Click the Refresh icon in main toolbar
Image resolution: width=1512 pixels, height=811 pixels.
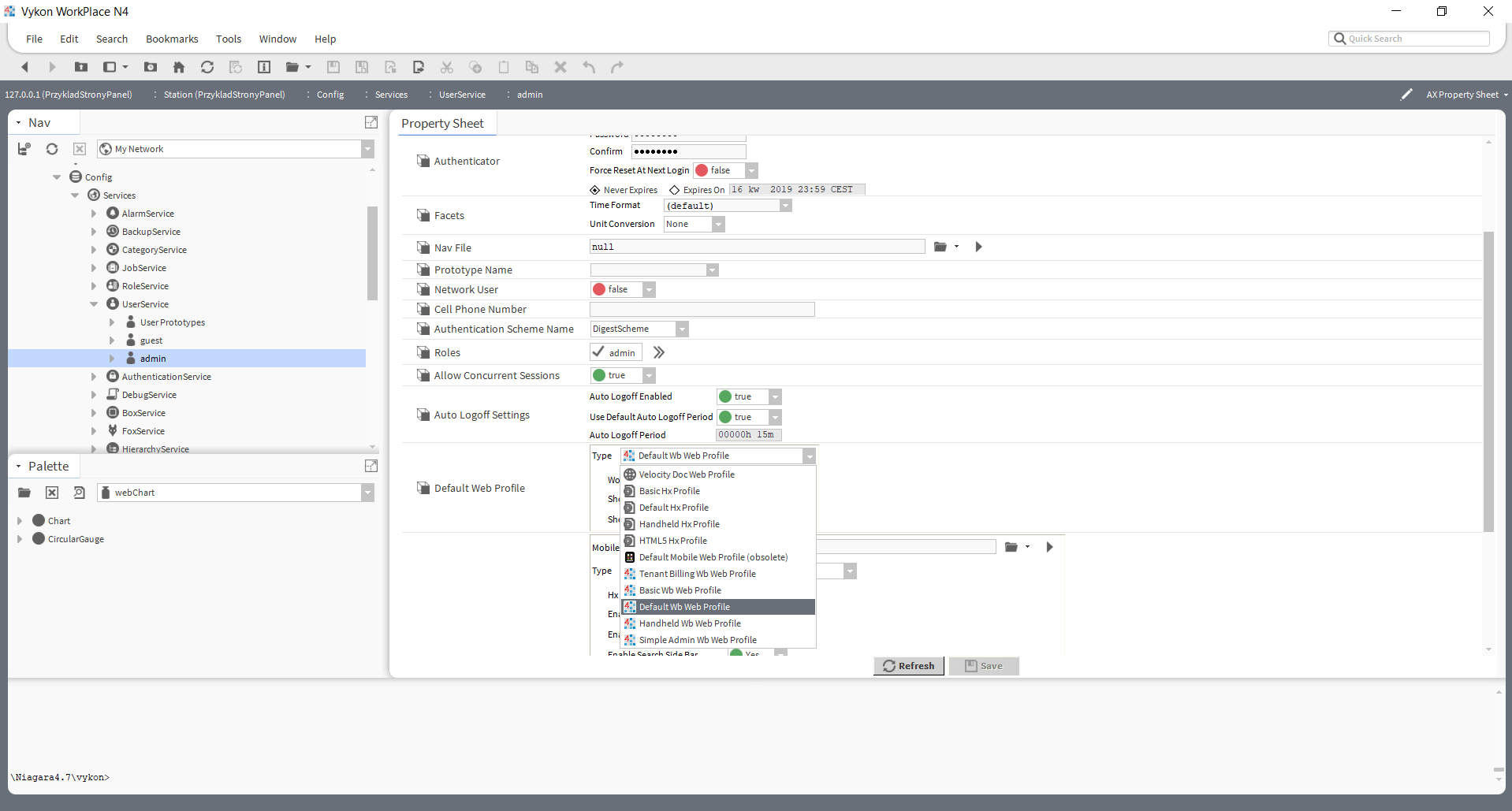[x=207, y=67]
